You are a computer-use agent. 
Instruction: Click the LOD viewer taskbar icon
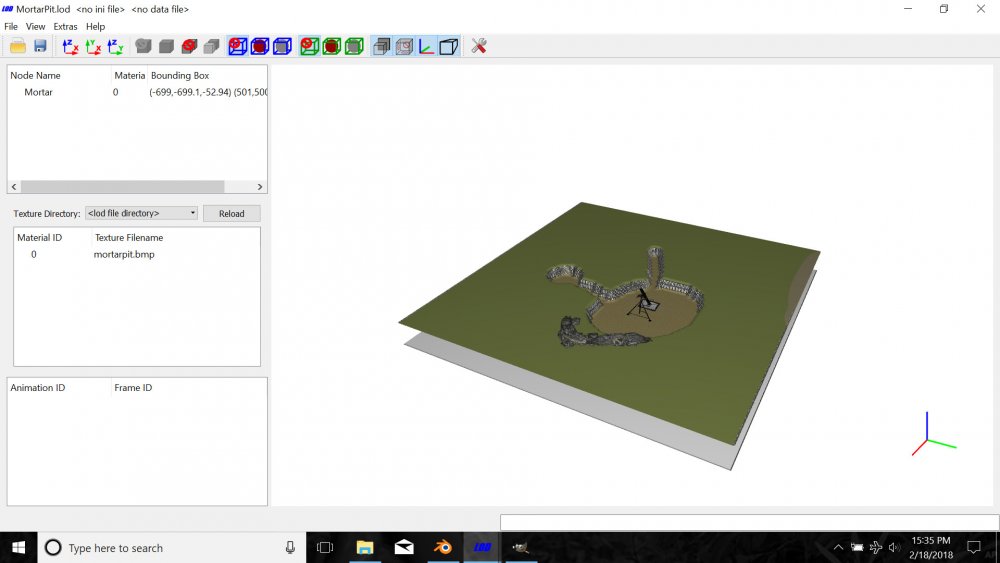coord(482,547)
